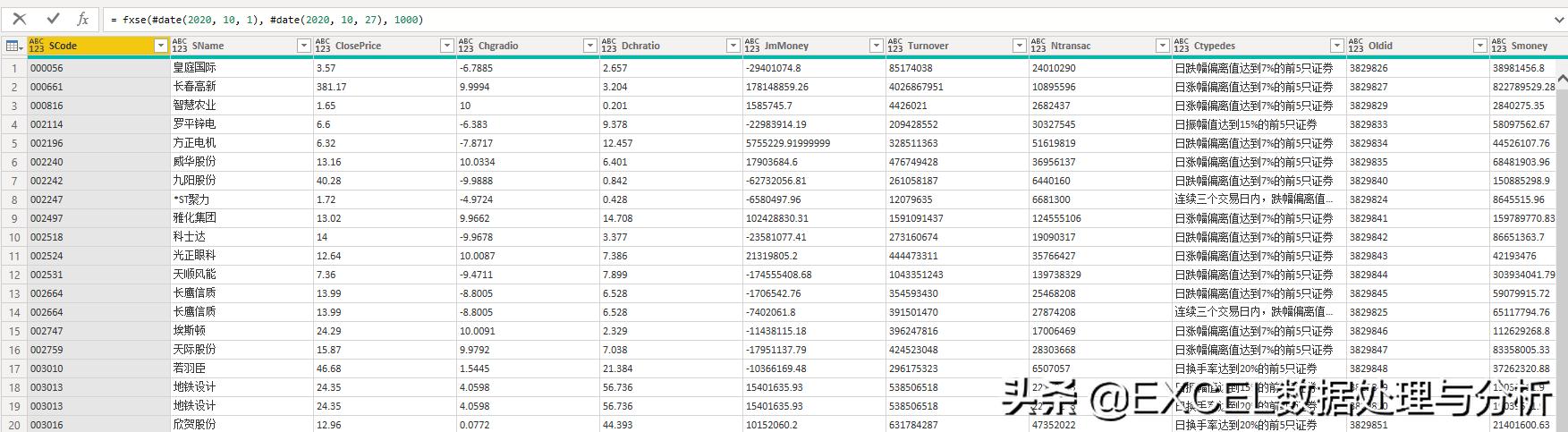Change data type icon of SCode column
This screenshot has height=432, width=1568.
pos(37,46)
